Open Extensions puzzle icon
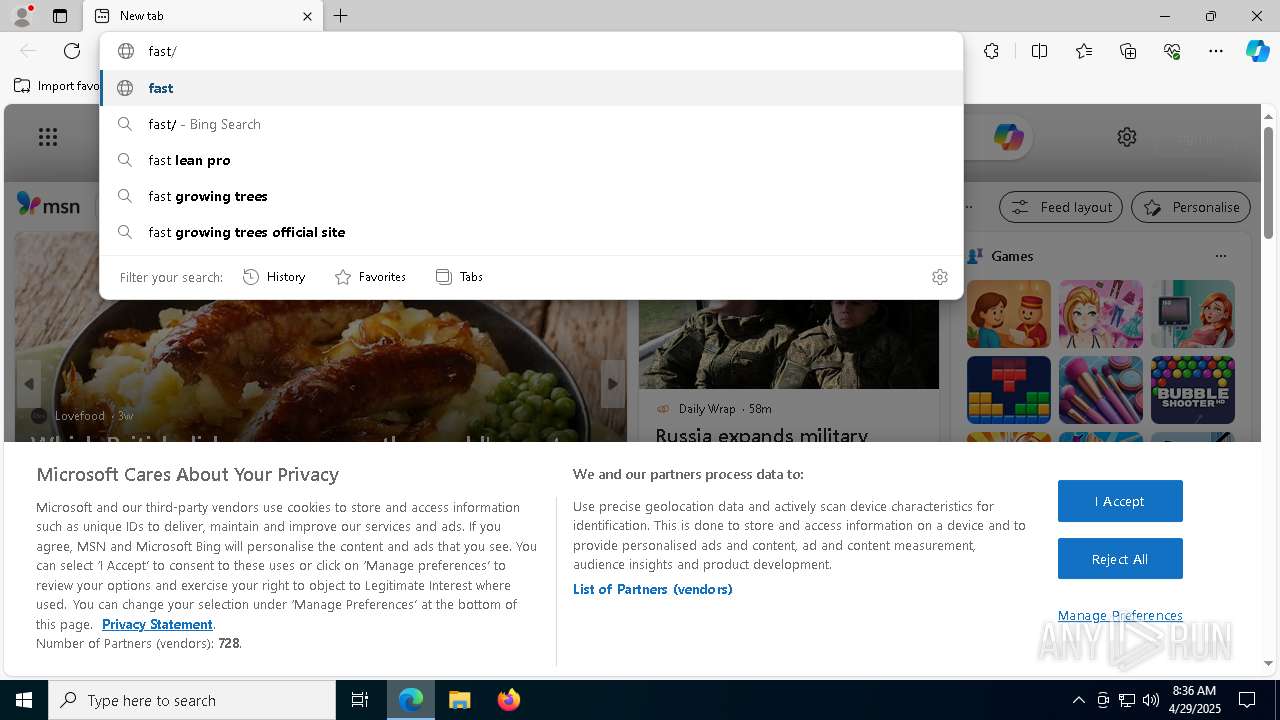Screen dimensions: 1280x720 [x=991, y=51]
